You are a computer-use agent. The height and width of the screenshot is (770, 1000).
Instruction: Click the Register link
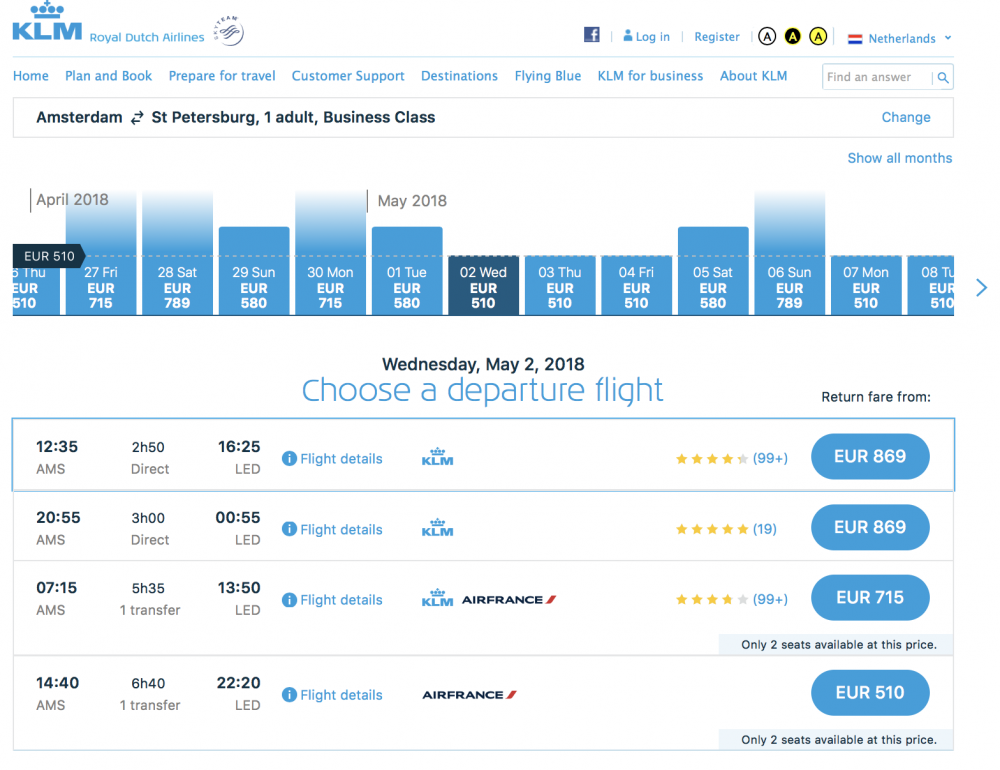[x=717, y=36]
